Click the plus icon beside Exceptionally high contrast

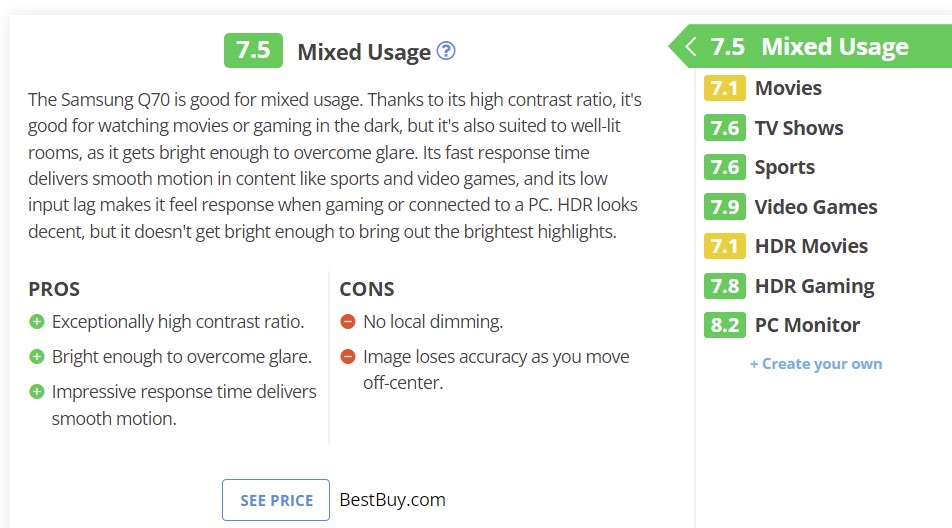point(37,322)
